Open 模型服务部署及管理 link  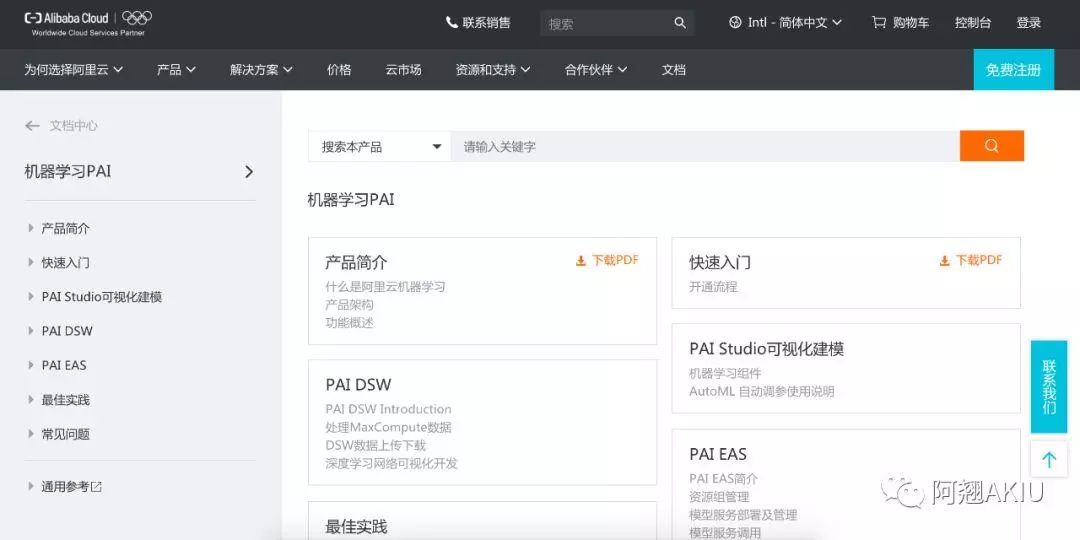743,514
